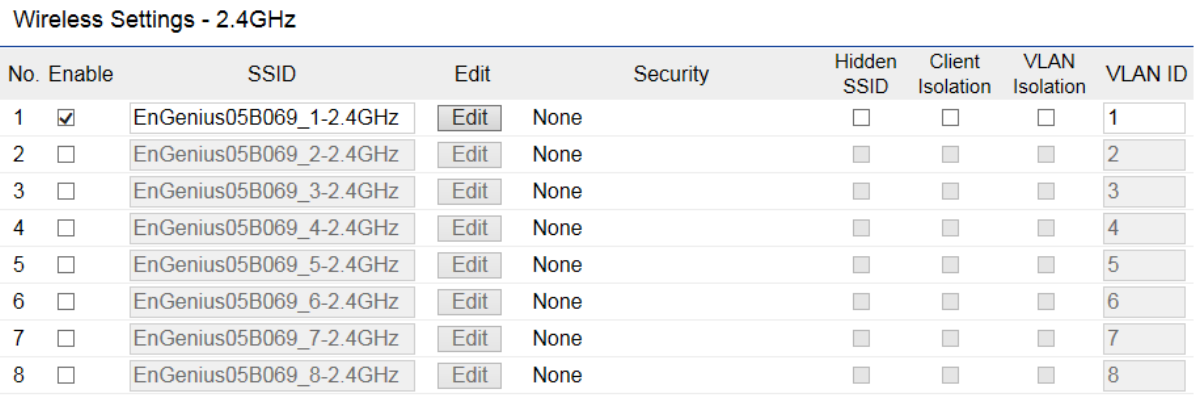Click Edit button in row 2

(x=469, y=155)
